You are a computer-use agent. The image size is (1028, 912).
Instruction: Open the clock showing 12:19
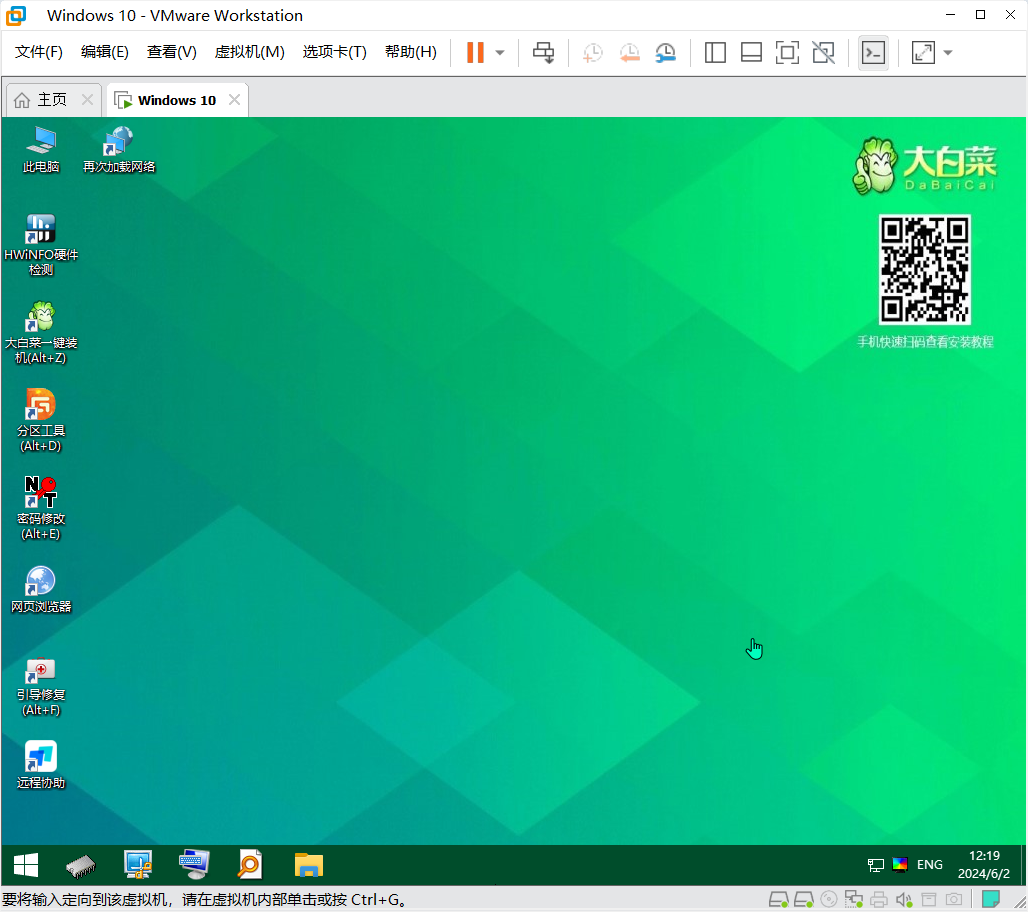(x=983, y=865)
